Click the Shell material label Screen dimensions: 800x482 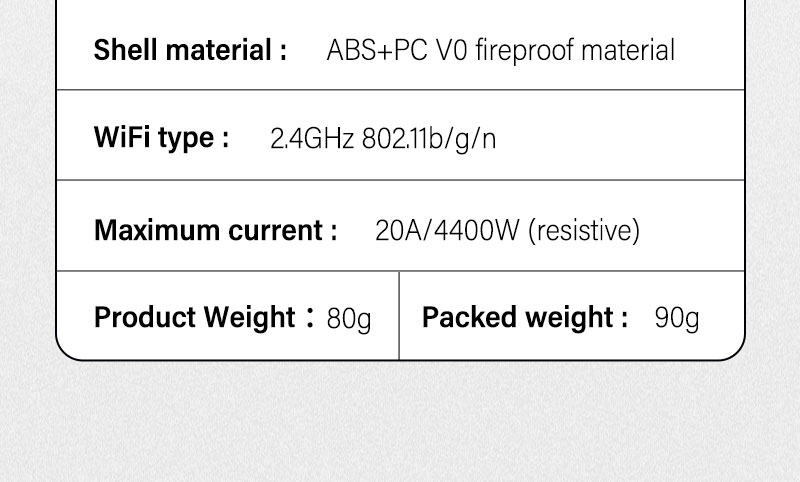pyautogui.click(x=190, y=50)
